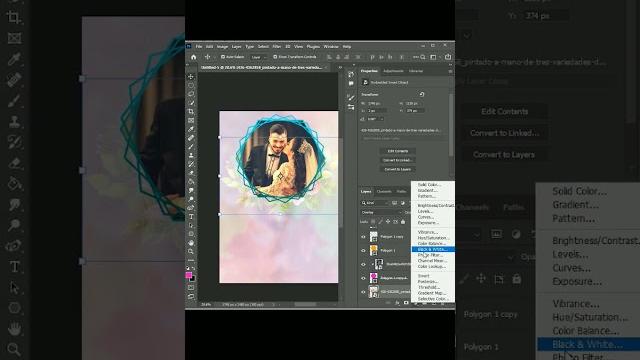Screen dimensions: 640x360
Task: Click the Add layer mask icon under Layers
Action: point(406,303)
